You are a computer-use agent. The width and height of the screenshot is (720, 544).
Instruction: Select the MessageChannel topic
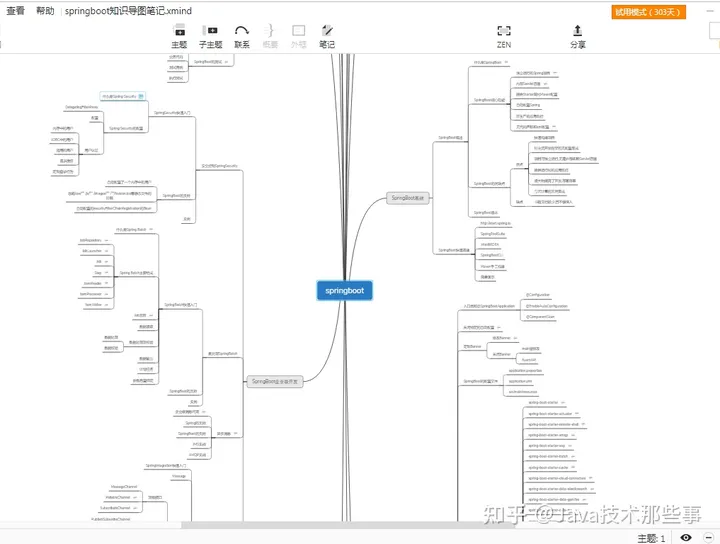coord(124,487)
